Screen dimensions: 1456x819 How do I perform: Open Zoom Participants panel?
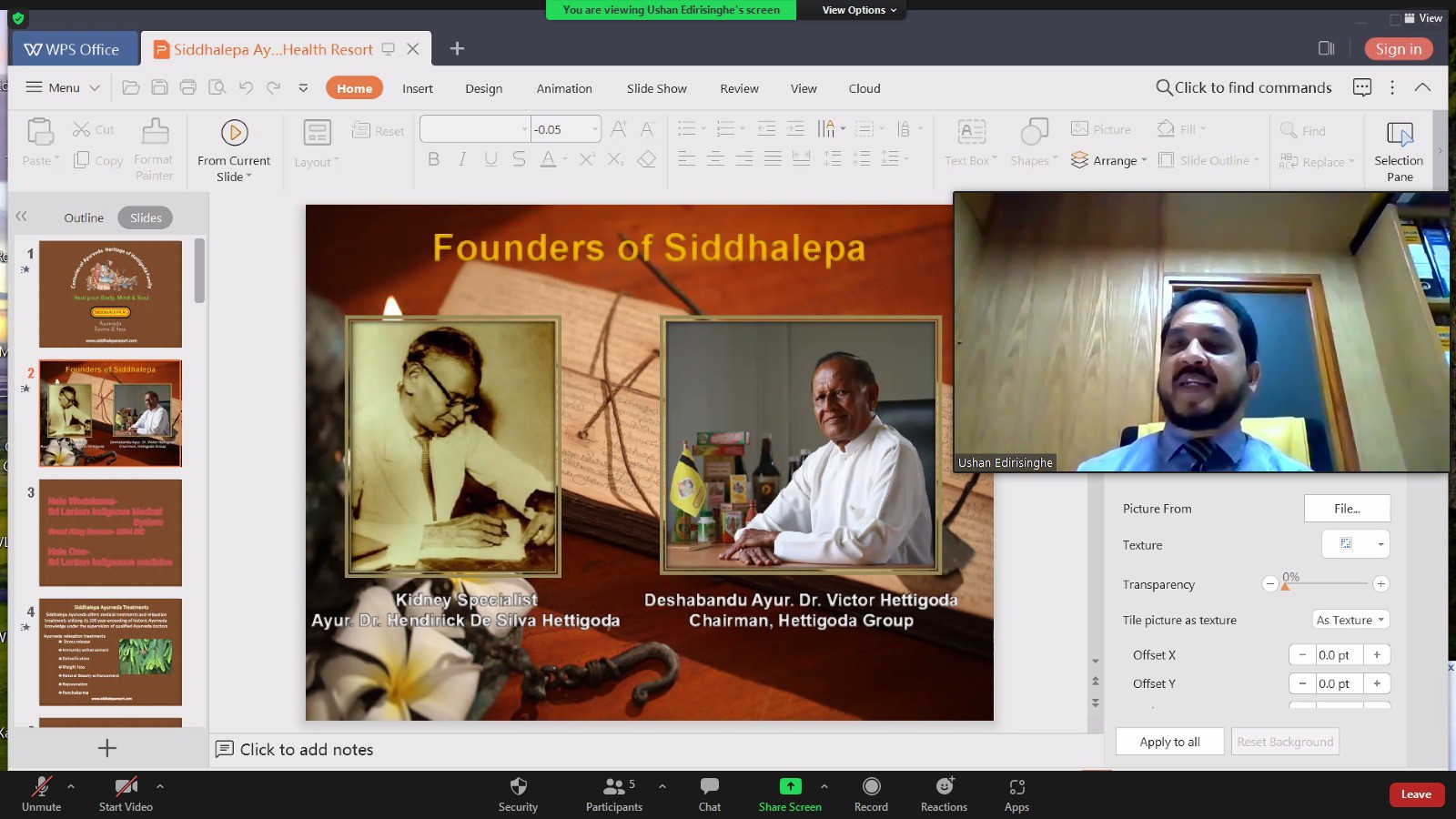tap(614, 794)
